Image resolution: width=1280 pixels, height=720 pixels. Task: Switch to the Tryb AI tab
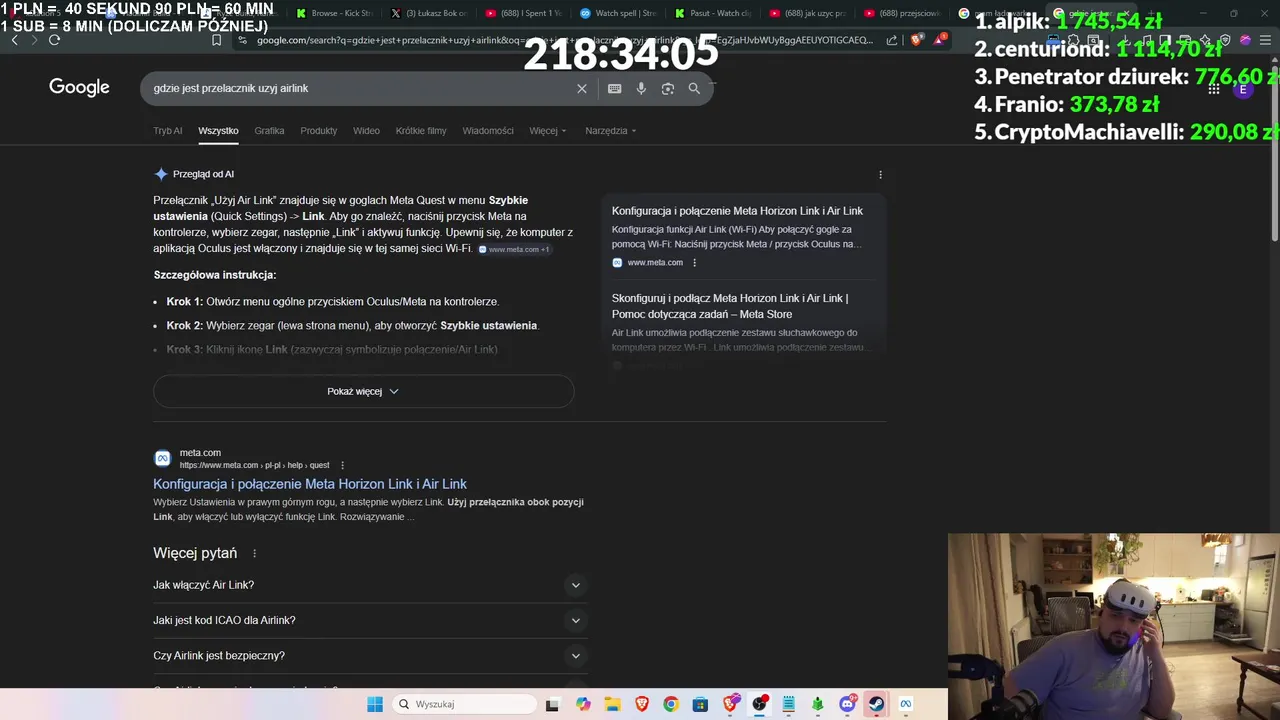coord(168,131)
